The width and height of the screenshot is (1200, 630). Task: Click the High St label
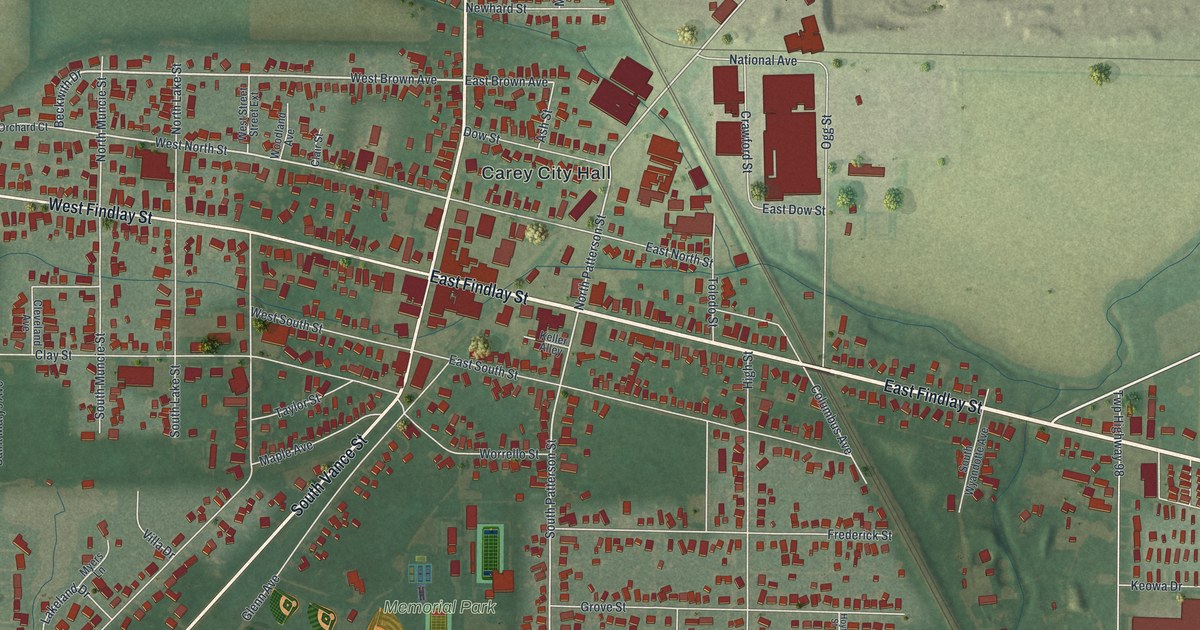(x=748, y=370)
